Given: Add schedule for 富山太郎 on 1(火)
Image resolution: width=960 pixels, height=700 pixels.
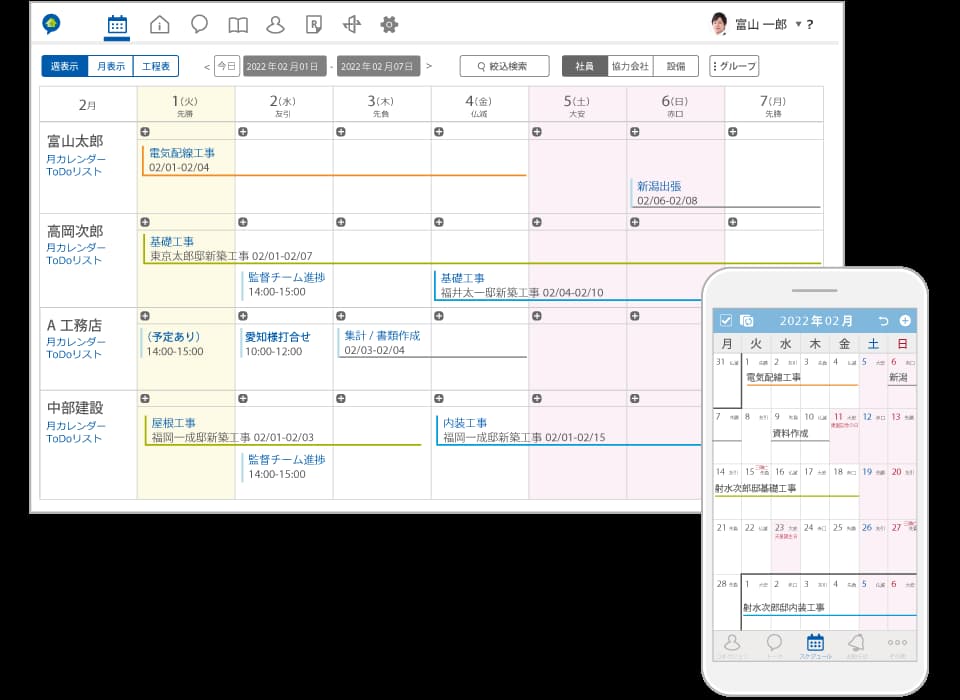Looking at the screenshot, I should [145, 132].
